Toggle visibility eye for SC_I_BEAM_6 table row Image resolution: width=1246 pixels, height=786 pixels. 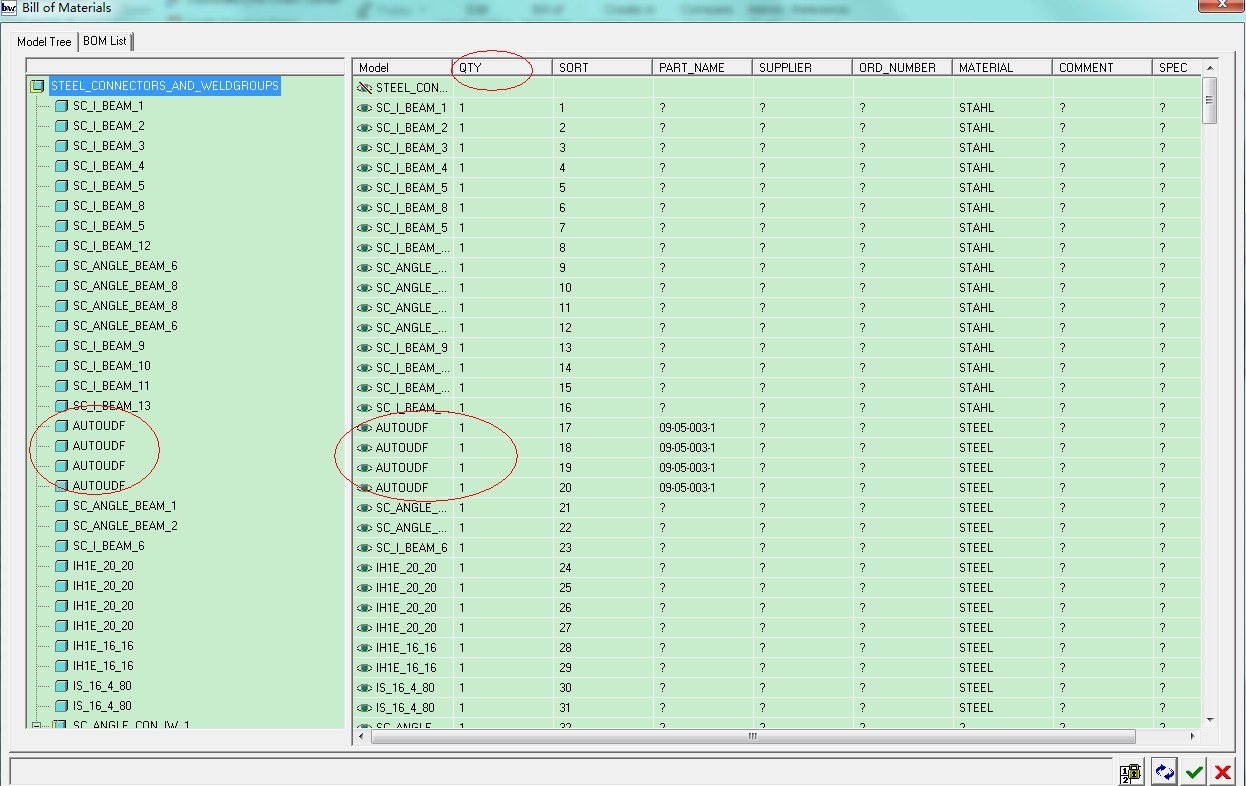[x=364, y=548]
